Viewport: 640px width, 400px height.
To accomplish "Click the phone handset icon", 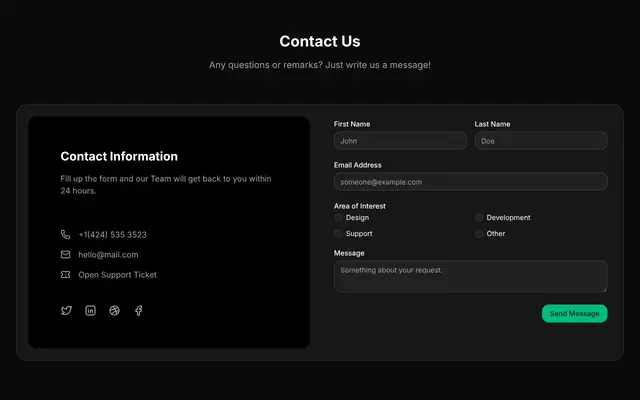I will (65, 234).
